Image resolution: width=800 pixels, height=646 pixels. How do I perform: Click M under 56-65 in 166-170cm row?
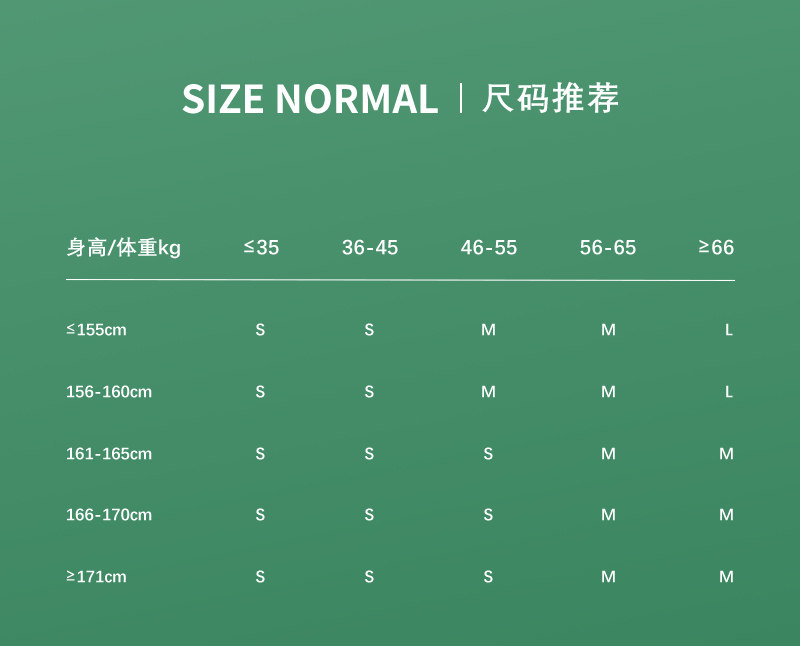pyautogui.click(x=608, y=515)
